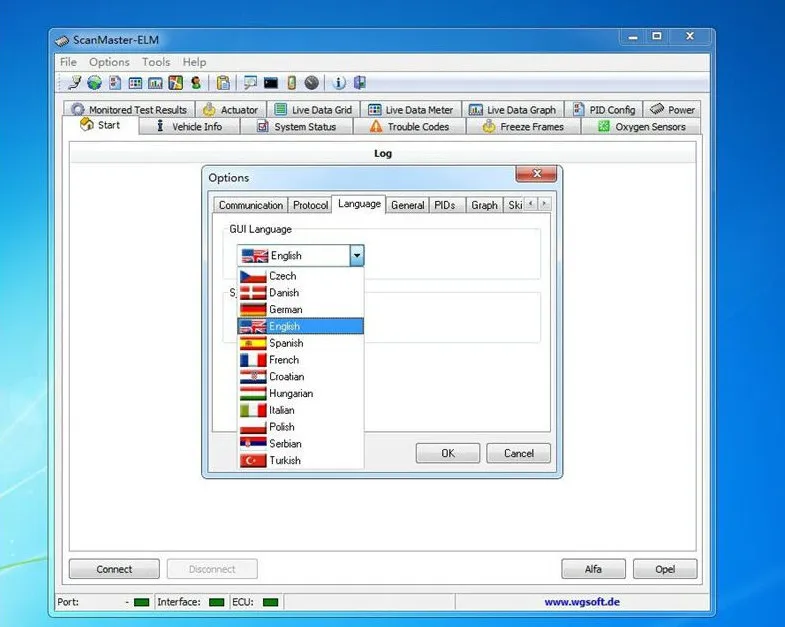Open the www.wgsoft.de link

582,601
